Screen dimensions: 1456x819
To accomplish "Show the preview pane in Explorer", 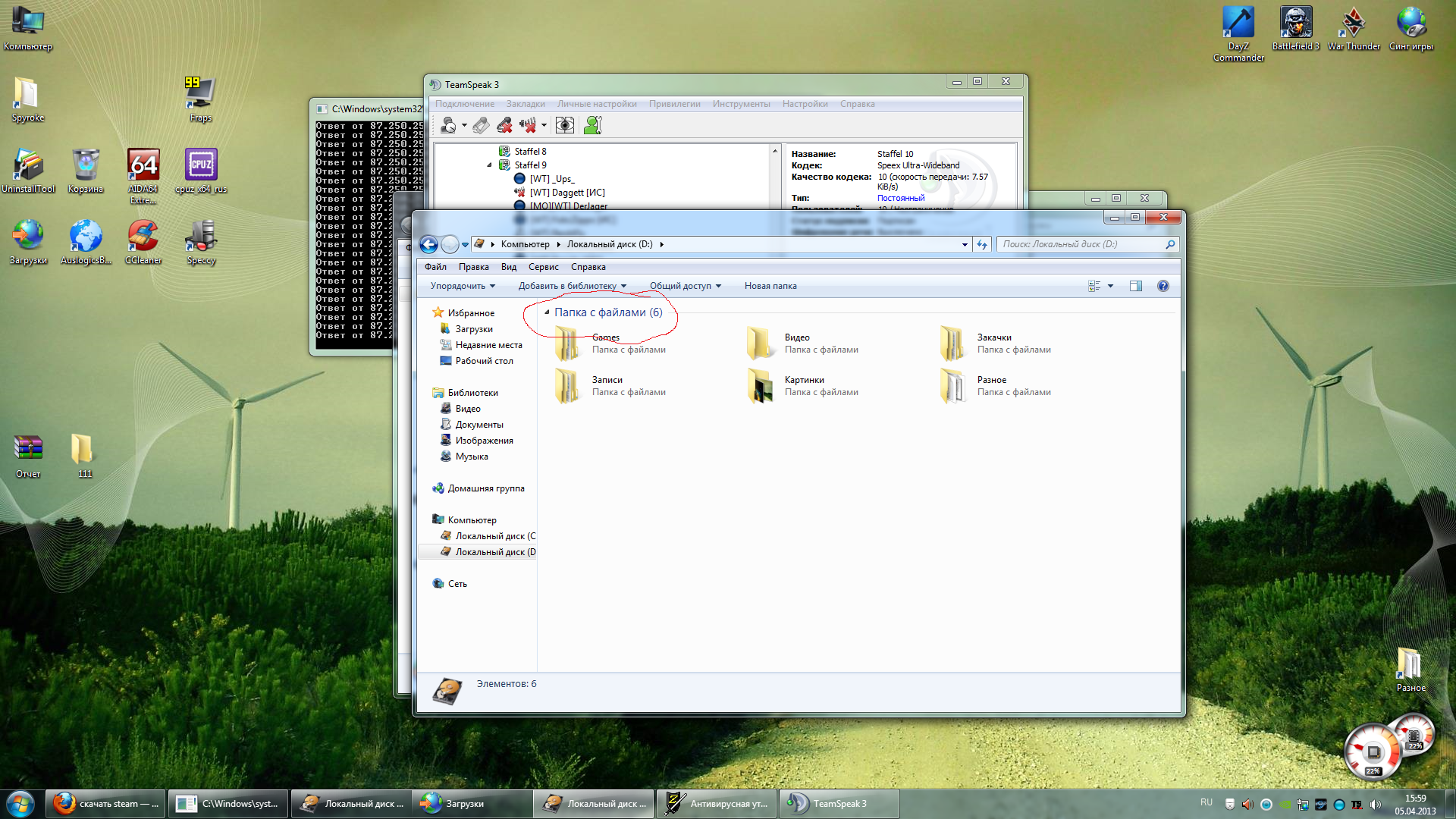I will [x=1135, y=286].
